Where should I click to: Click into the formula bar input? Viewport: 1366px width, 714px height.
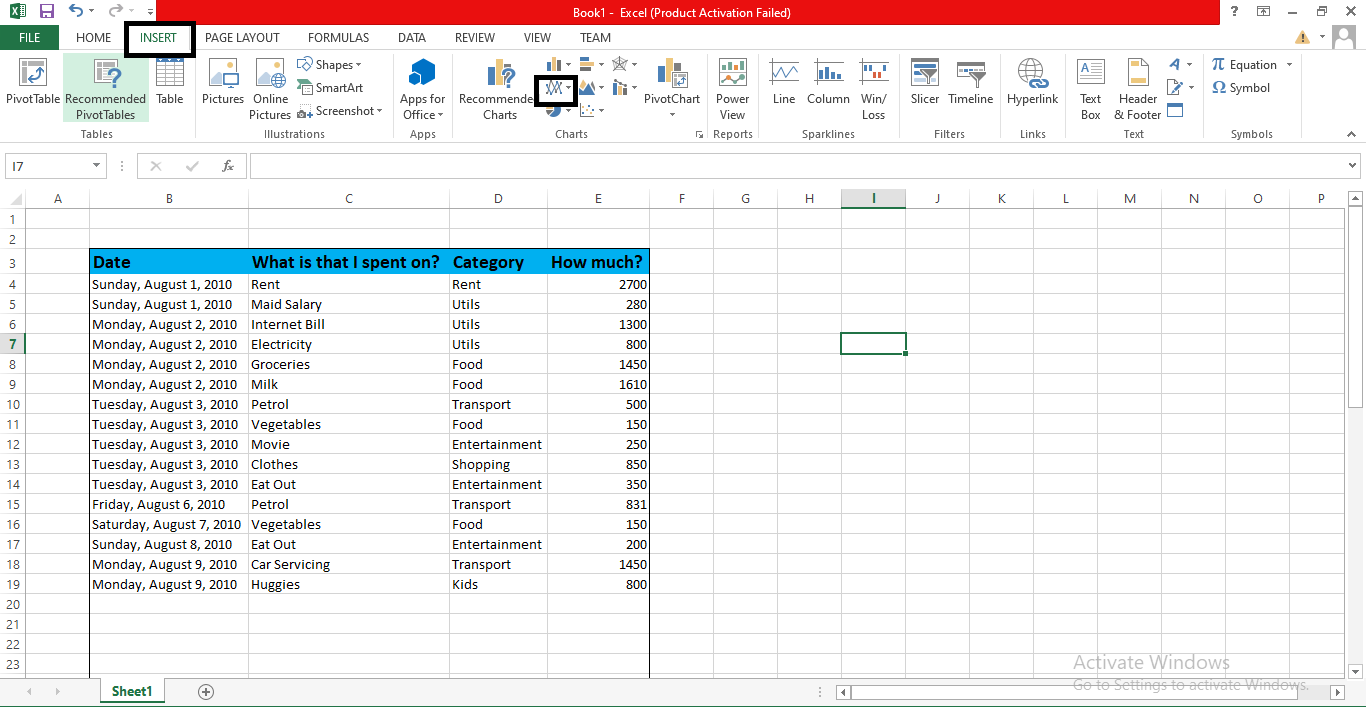click(797, 166)
